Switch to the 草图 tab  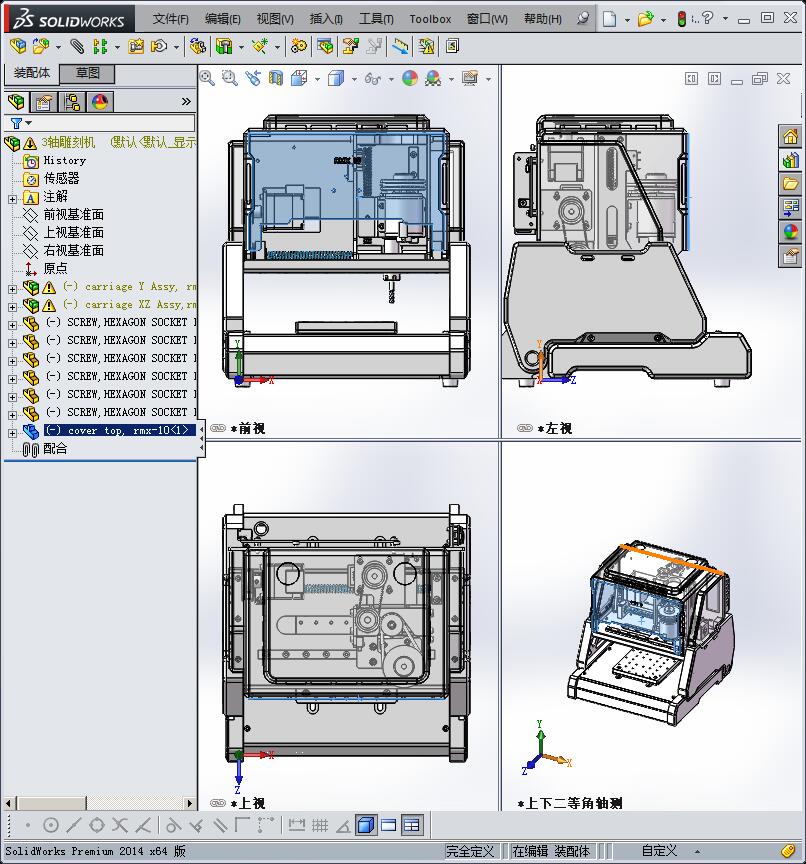tap(87, 73)
